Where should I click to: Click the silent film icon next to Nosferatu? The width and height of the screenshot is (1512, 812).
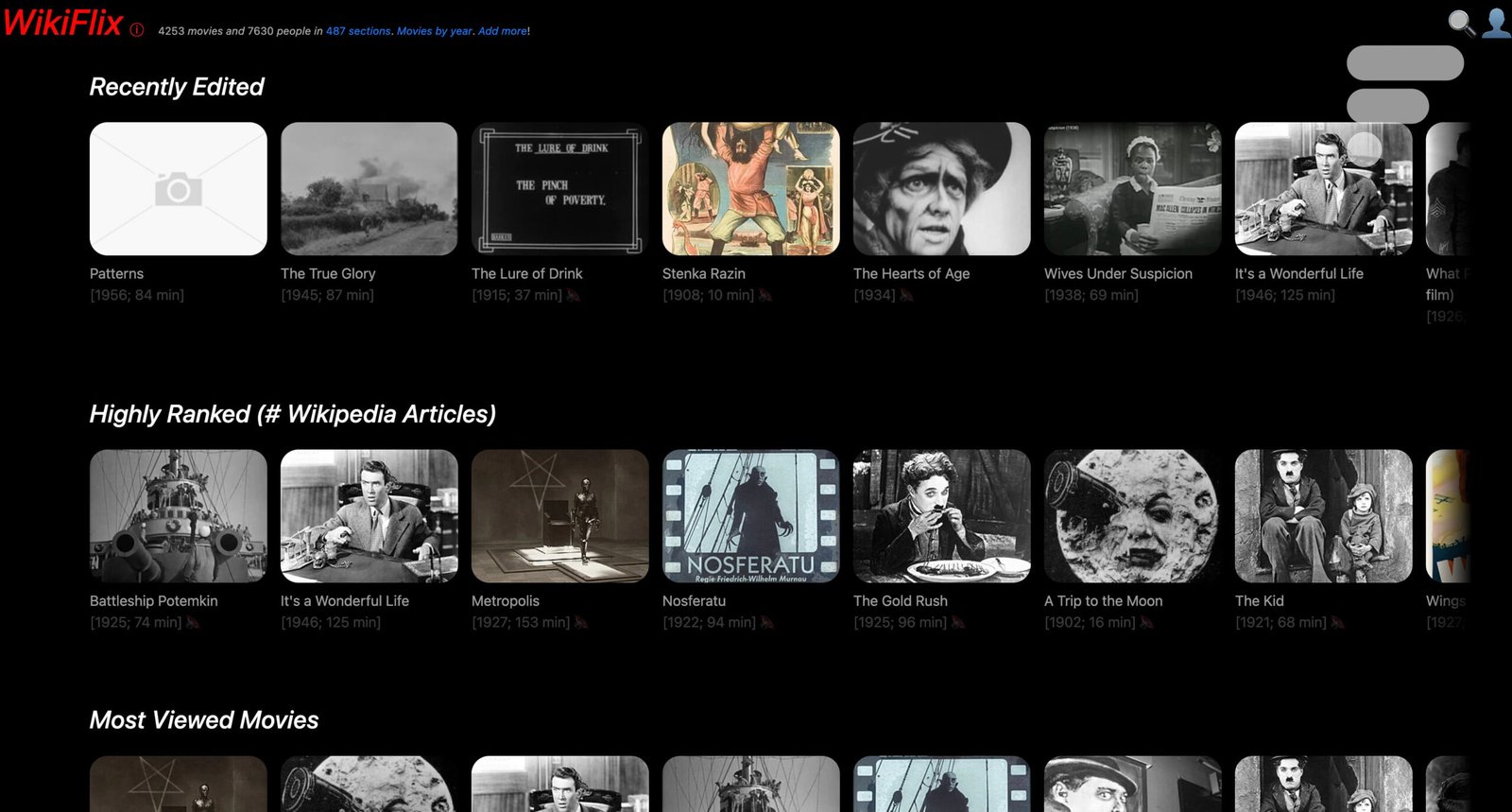[x=766, y=622]
